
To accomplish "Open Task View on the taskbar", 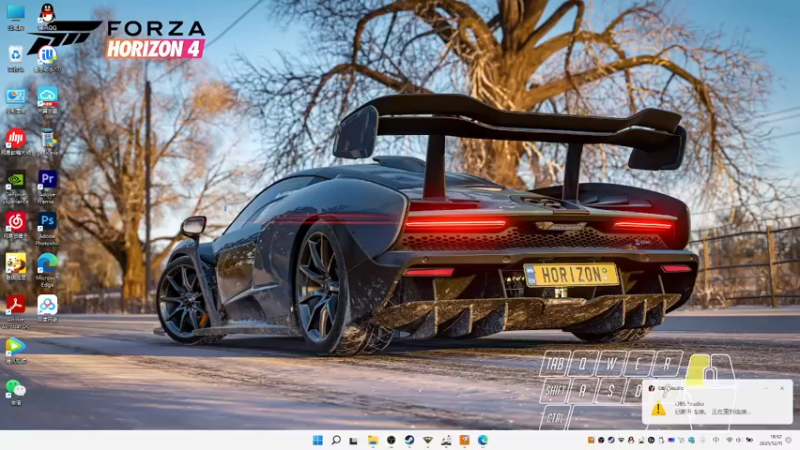I will coord(354,440).
